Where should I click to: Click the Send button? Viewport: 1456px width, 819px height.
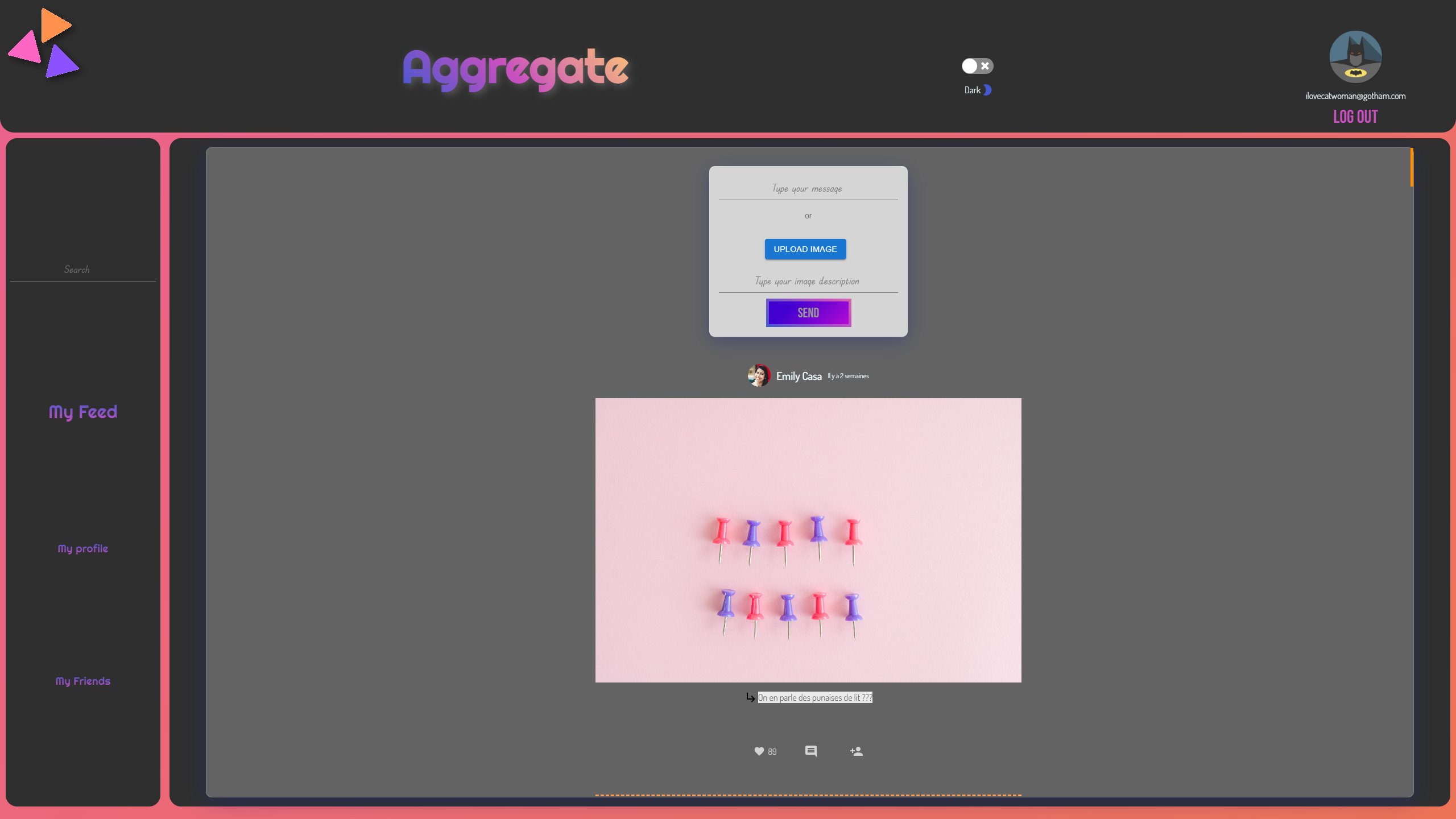(808, 313)
